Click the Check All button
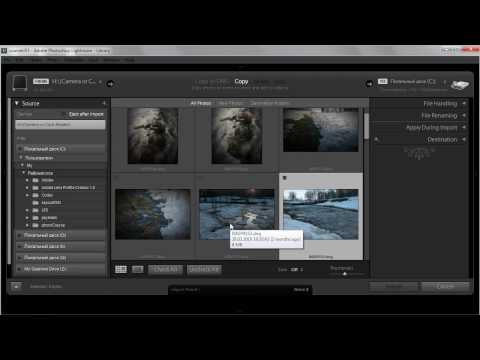This screenshot has height=360, width=480. pyautogui.click(x=165, y=269)
